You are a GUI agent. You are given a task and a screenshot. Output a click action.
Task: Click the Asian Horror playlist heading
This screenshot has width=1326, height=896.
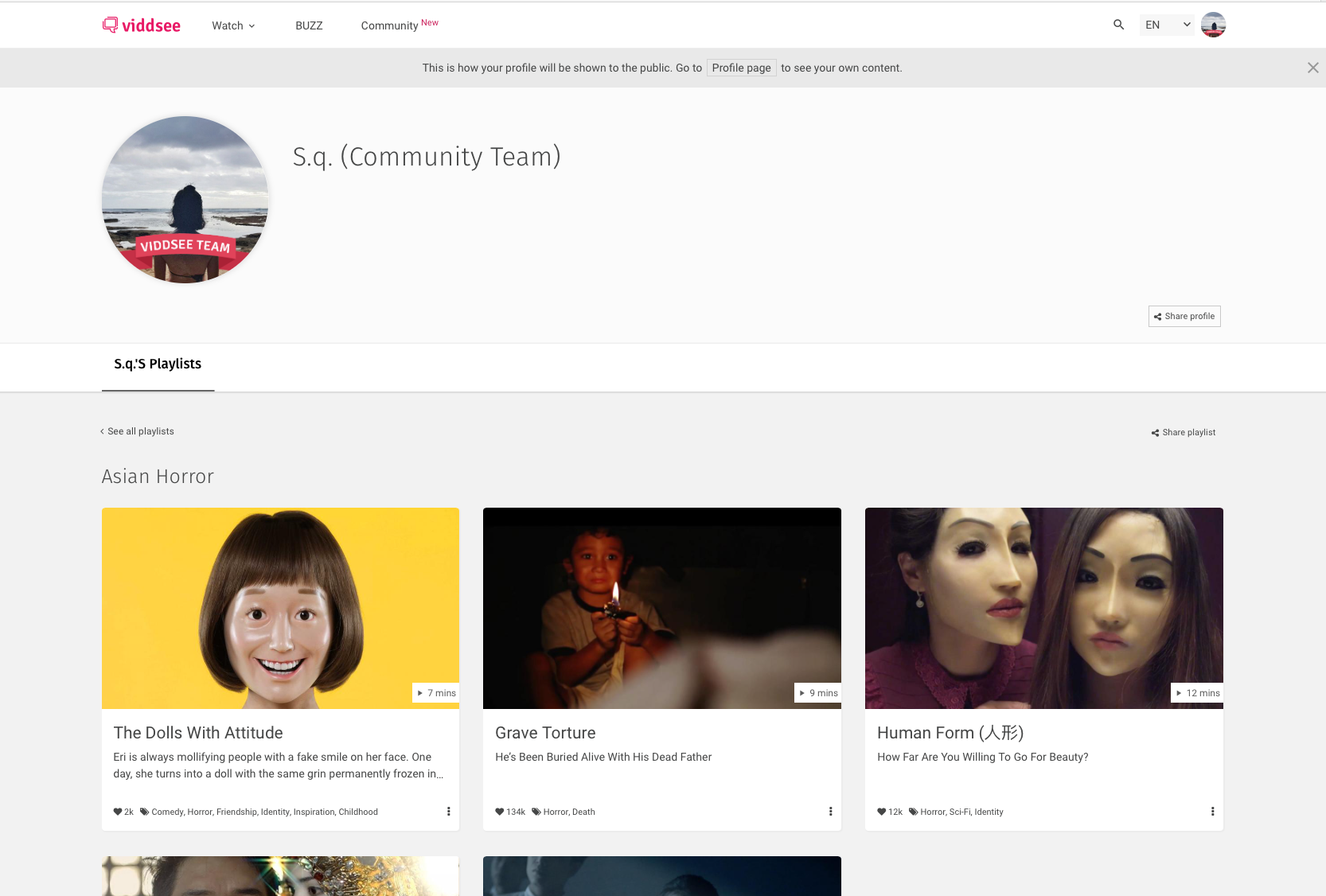click(x=158, y=477)
